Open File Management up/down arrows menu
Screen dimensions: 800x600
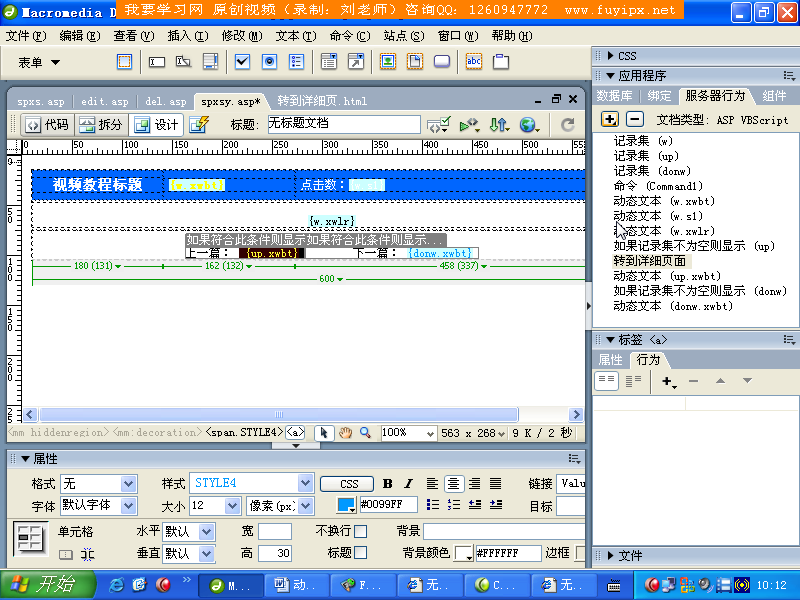click(x=498, y=124)
